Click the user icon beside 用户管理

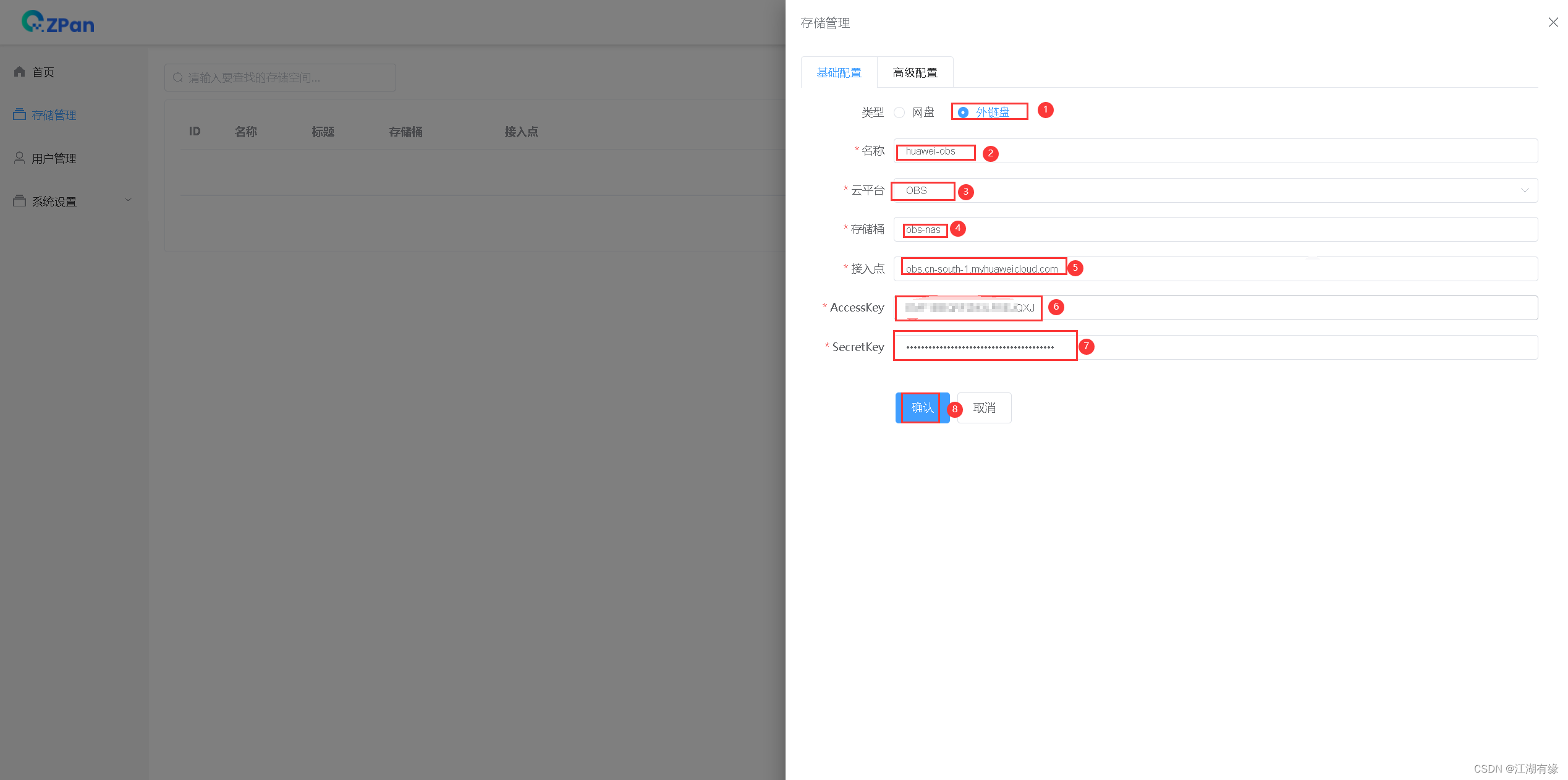(x=20, y=158)
